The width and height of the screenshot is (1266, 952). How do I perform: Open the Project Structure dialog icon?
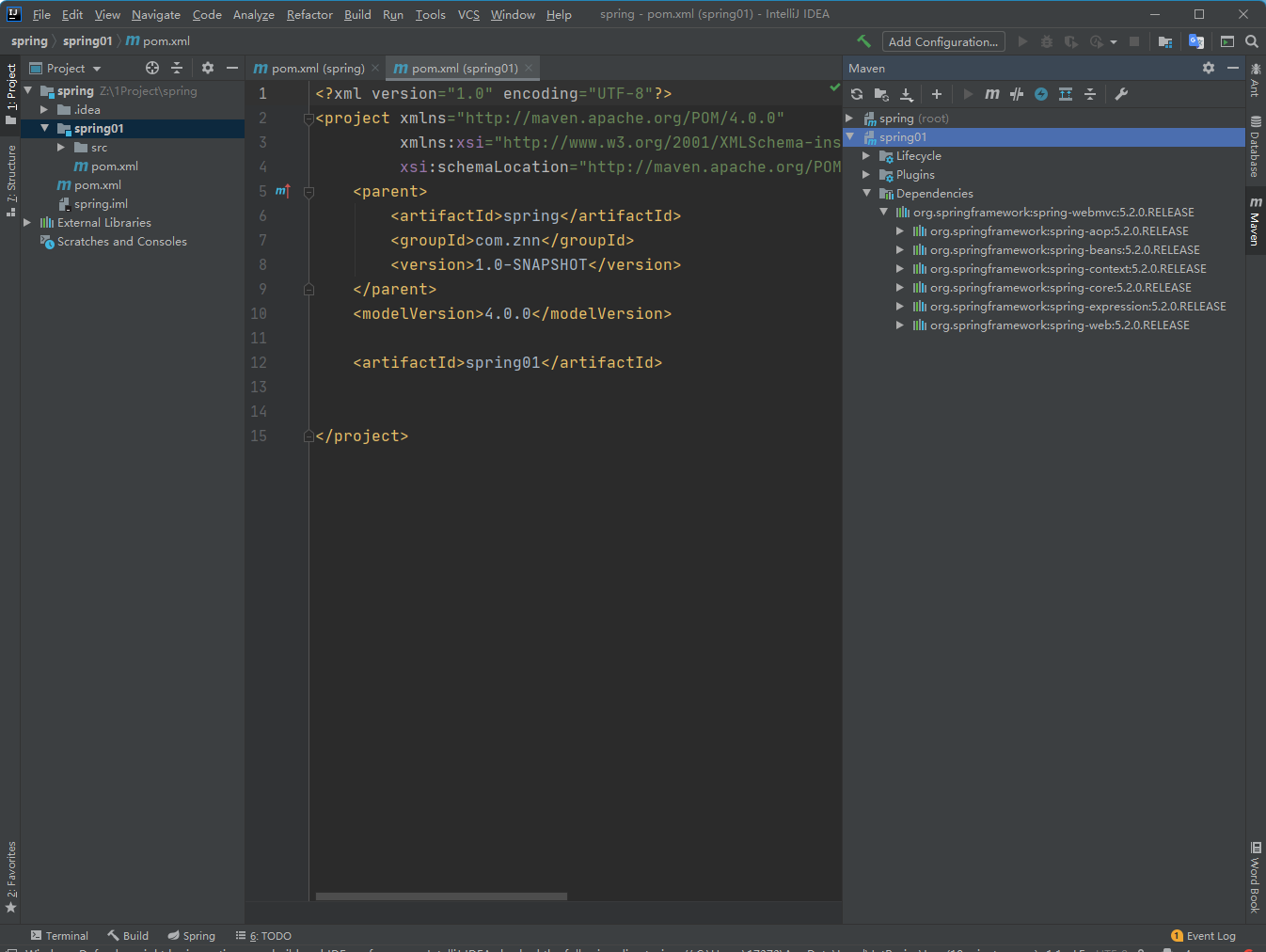click(1165, 41)
